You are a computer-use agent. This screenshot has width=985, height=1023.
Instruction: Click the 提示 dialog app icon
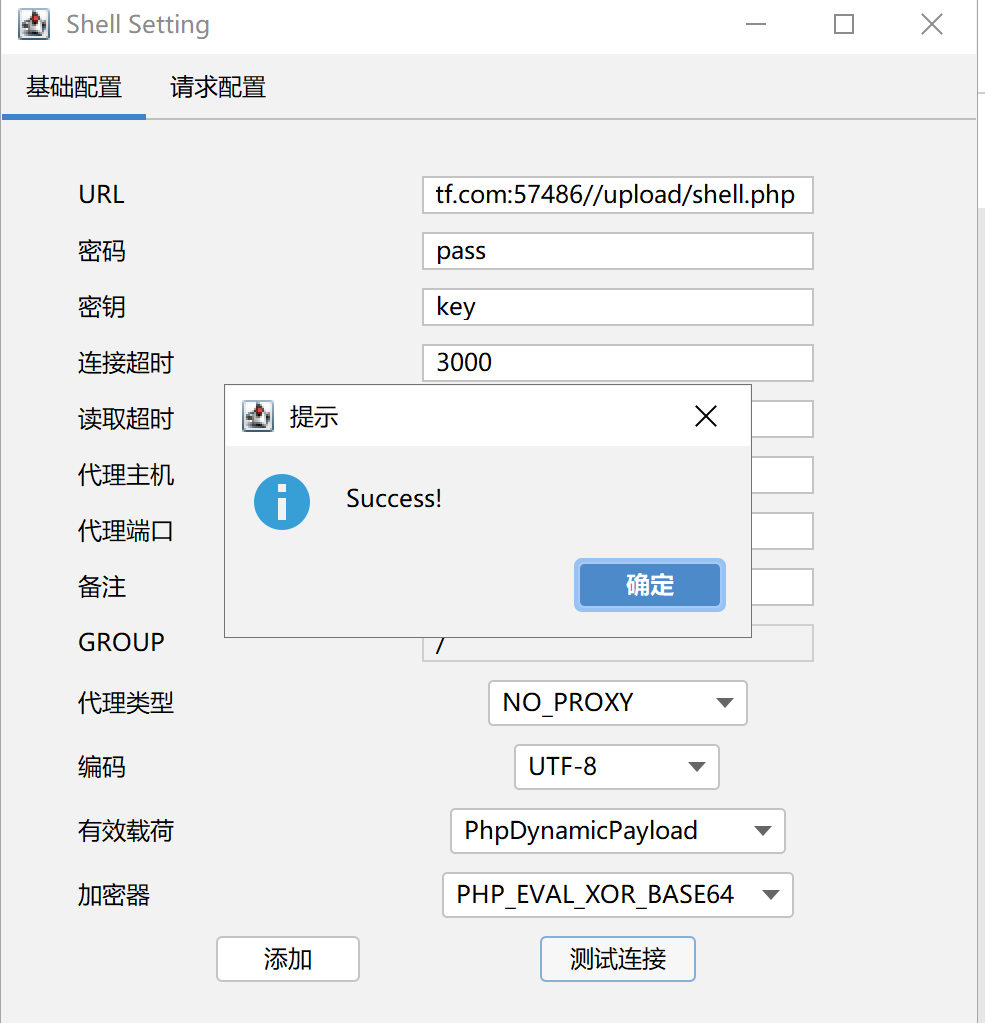258,416
